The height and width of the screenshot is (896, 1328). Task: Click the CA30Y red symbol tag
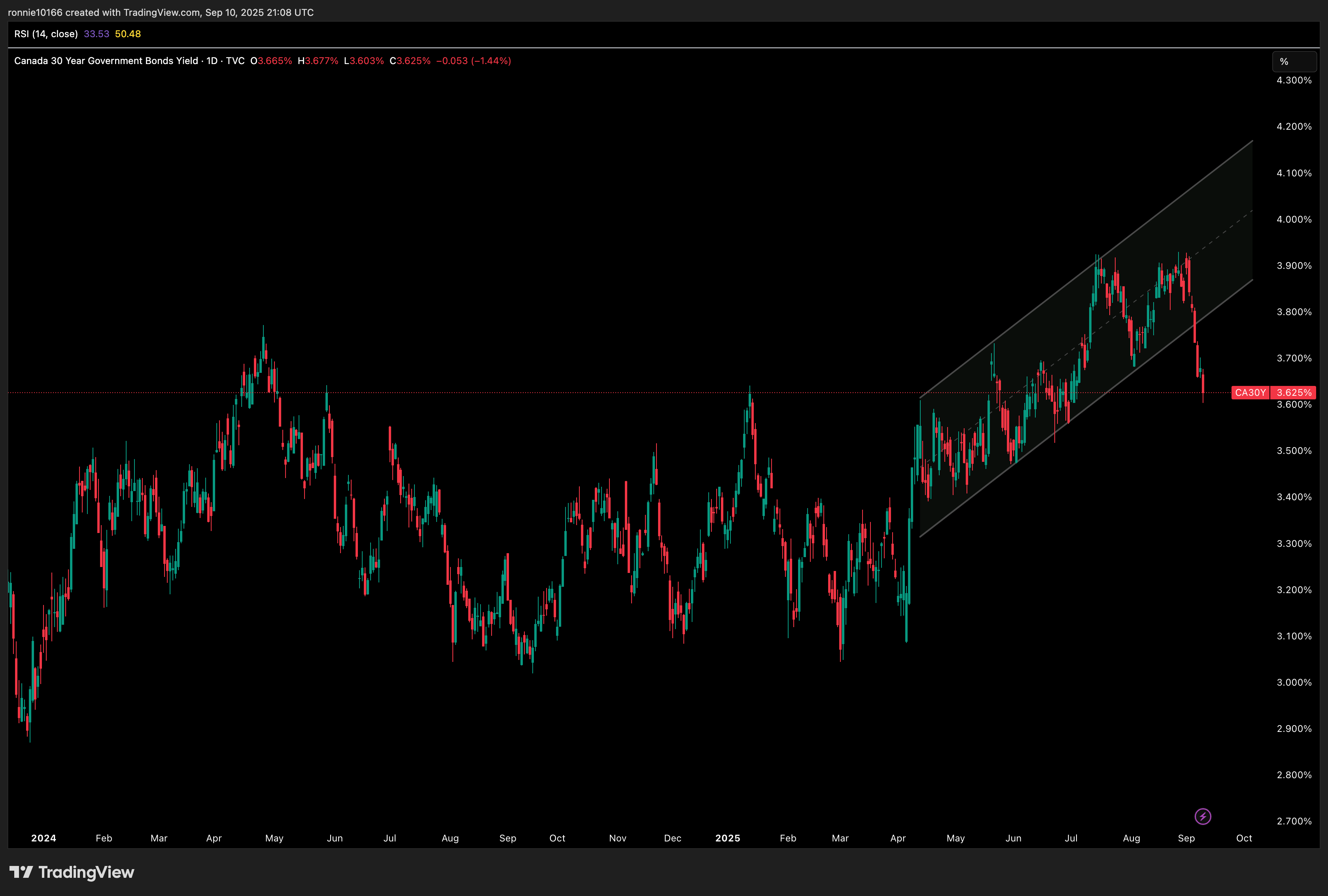pos(1250,393)
